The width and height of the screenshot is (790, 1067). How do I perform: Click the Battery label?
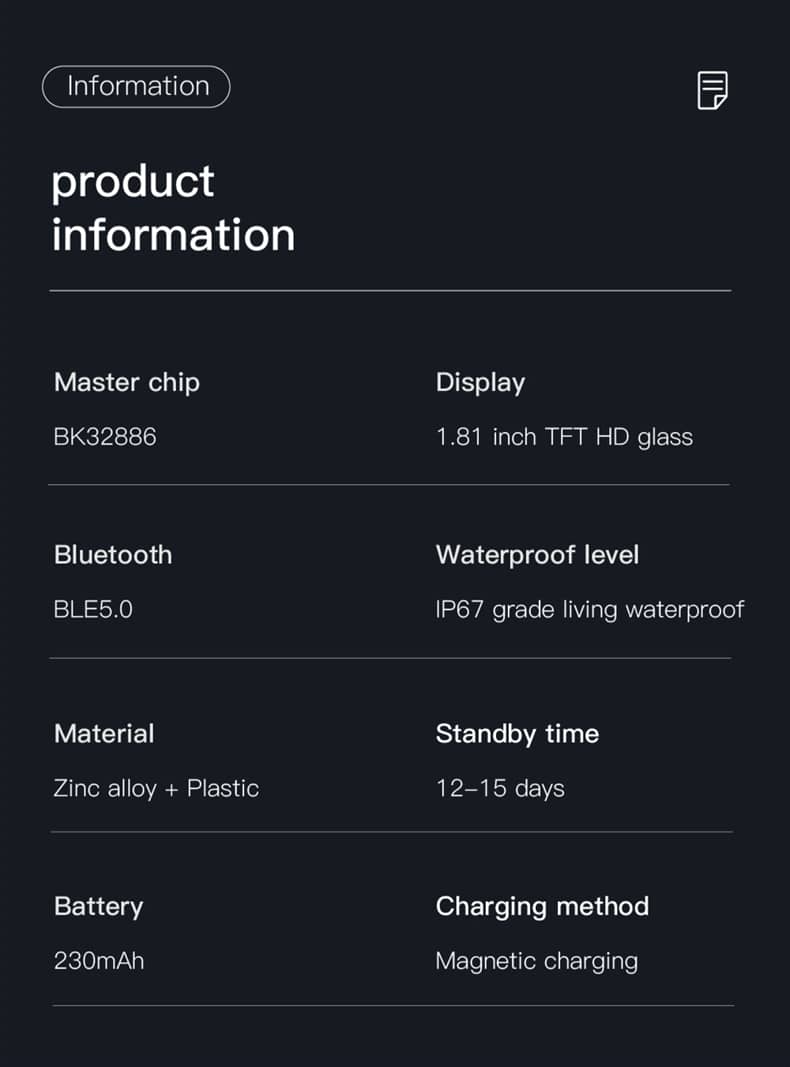pos(98,906)
